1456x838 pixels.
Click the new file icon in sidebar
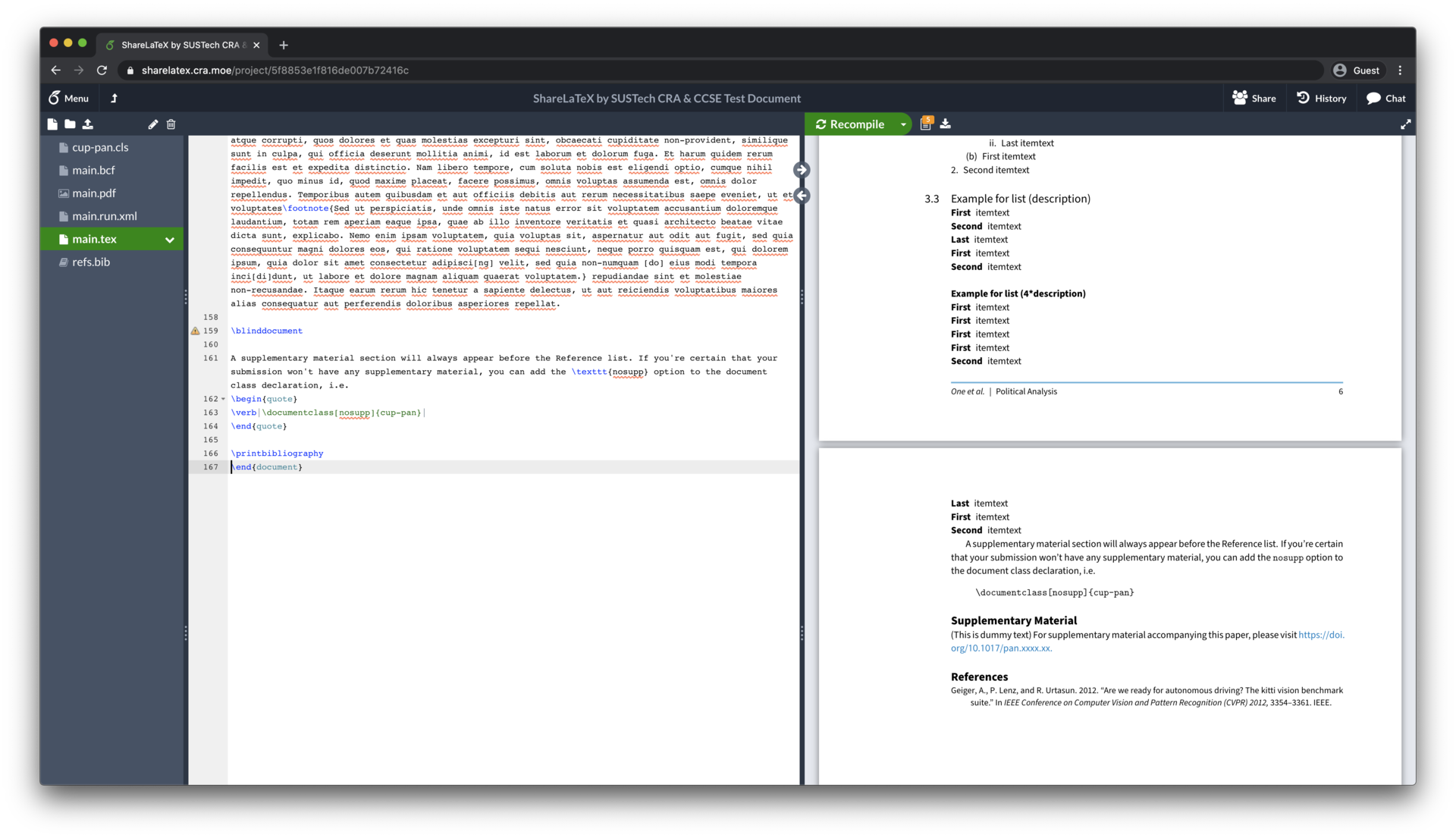pos(52,124)
